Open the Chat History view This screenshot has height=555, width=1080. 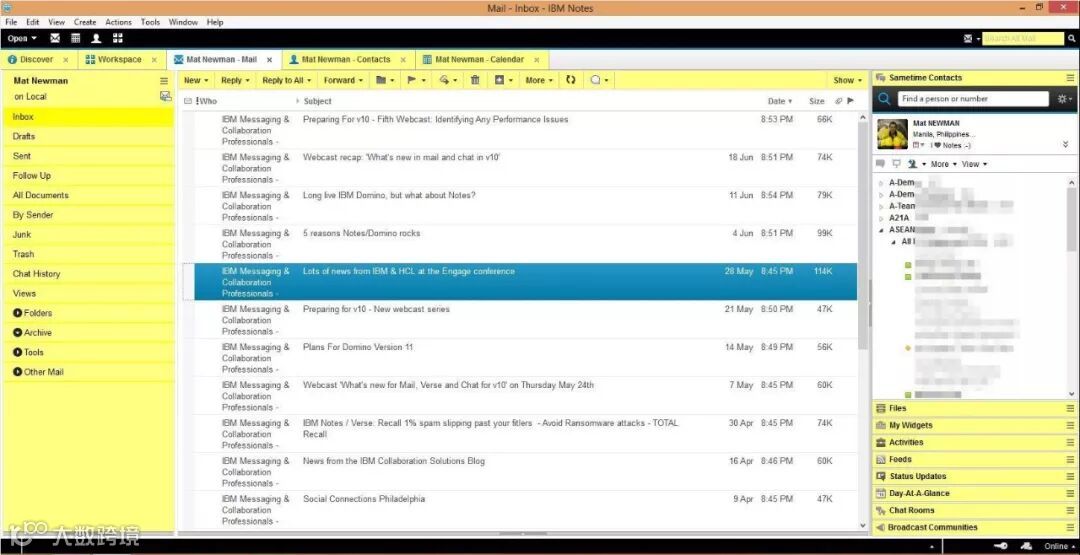[x=88, y=274]
